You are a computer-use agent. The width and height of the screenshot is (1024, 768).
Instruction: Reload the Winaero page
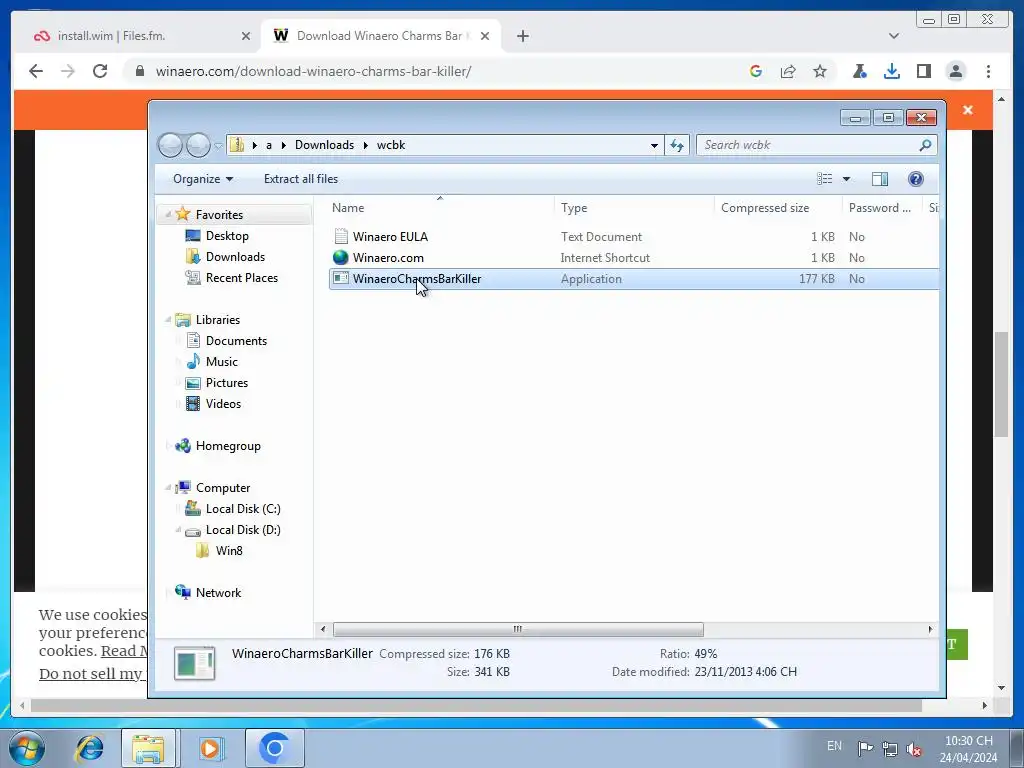click(100, 71)
